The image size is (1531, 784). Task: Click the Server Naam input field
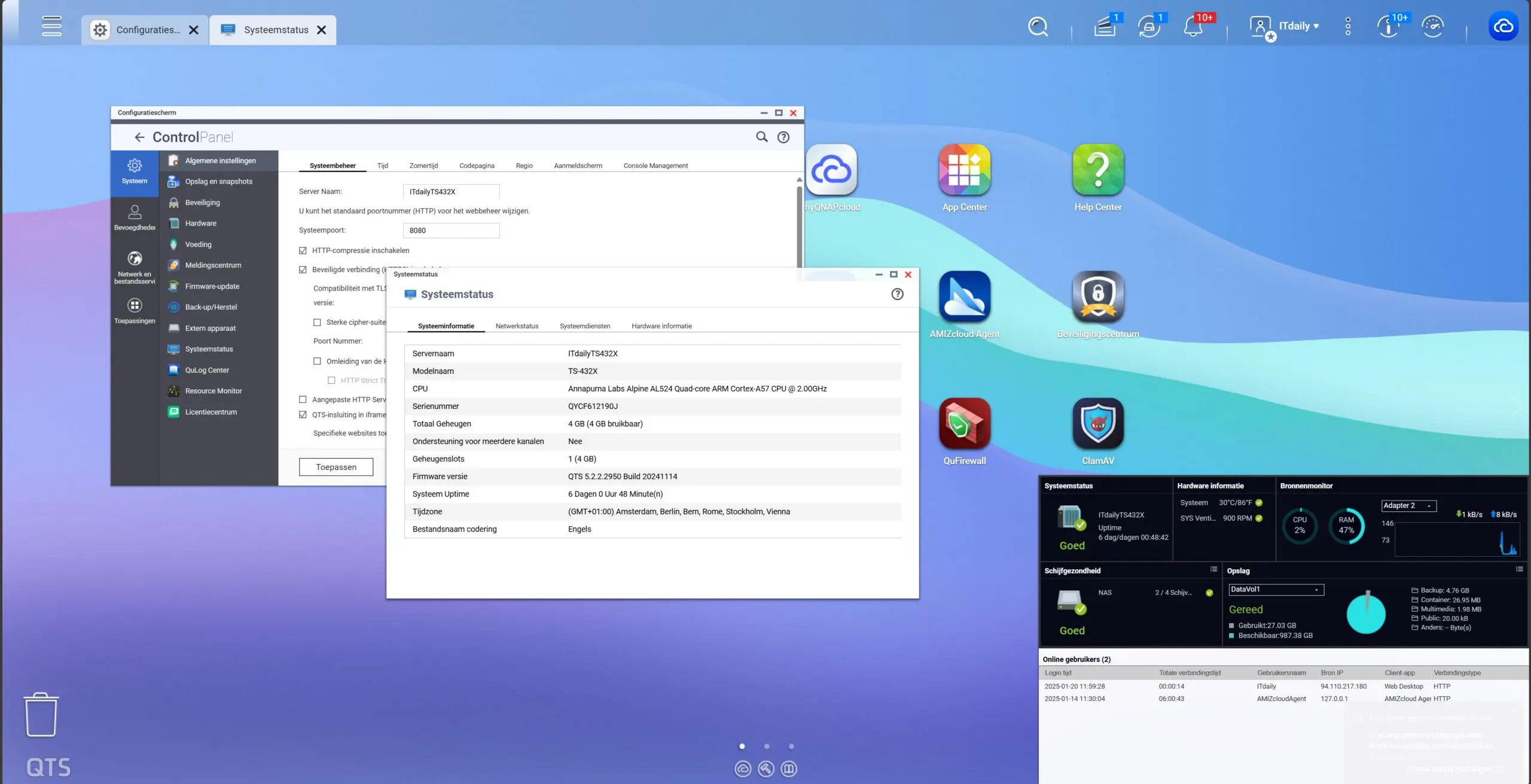coord(452,191)
